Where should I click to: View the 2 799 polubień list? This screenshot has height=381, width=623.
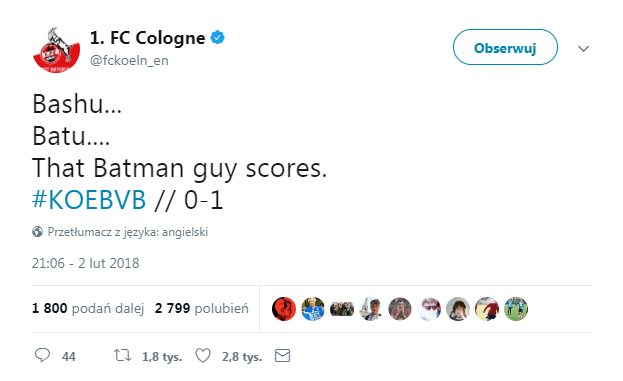click(x=202, y=308)
